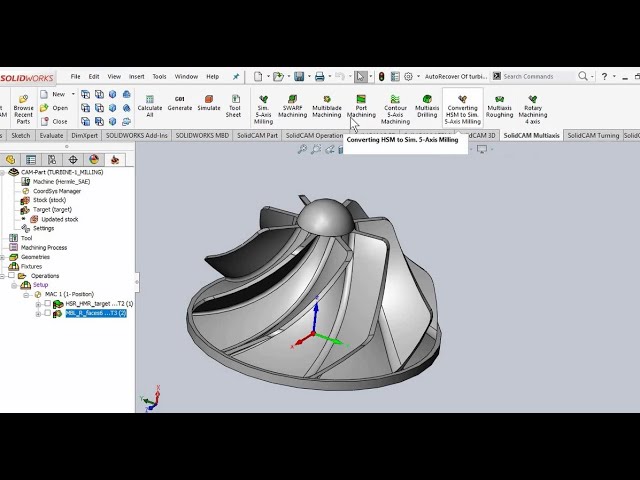Click the Sim. 5-Axis Milling tool
The image size is (640, 480).
click(x=263, y=109)
